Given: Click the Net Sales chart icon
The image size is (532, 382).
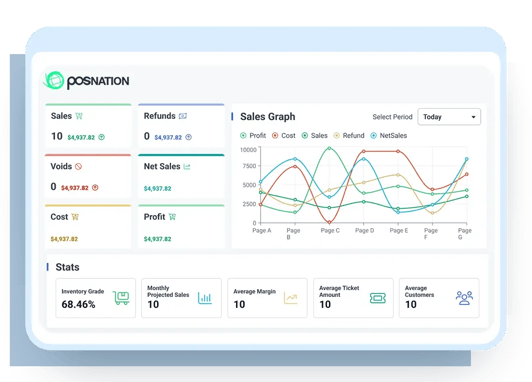Looking at the screenshot, I should [x=187, y=167].
